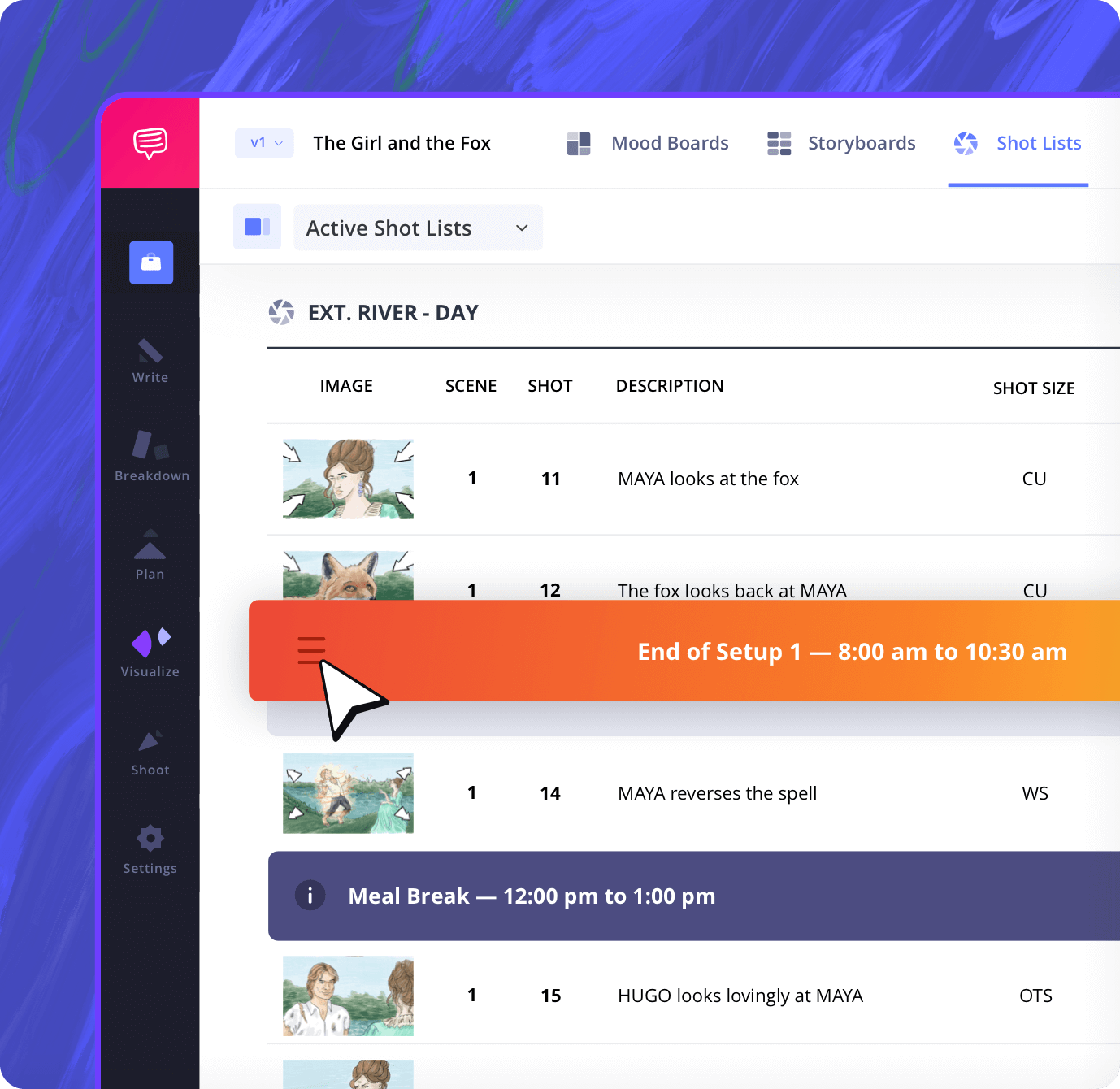Click the StudioBinder chat logo icon
The image size is (1120, 1089).
150,143
